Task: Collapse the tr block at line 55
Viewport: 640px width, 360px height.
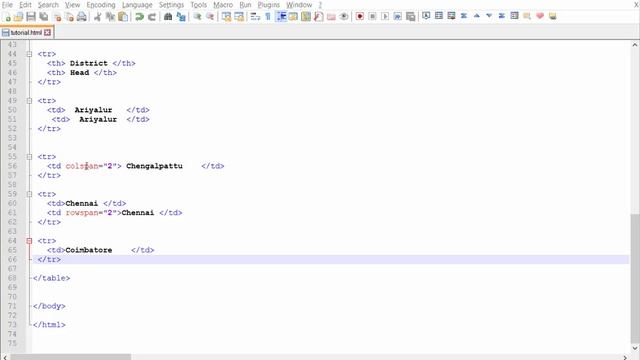Action: click(29, 157)
